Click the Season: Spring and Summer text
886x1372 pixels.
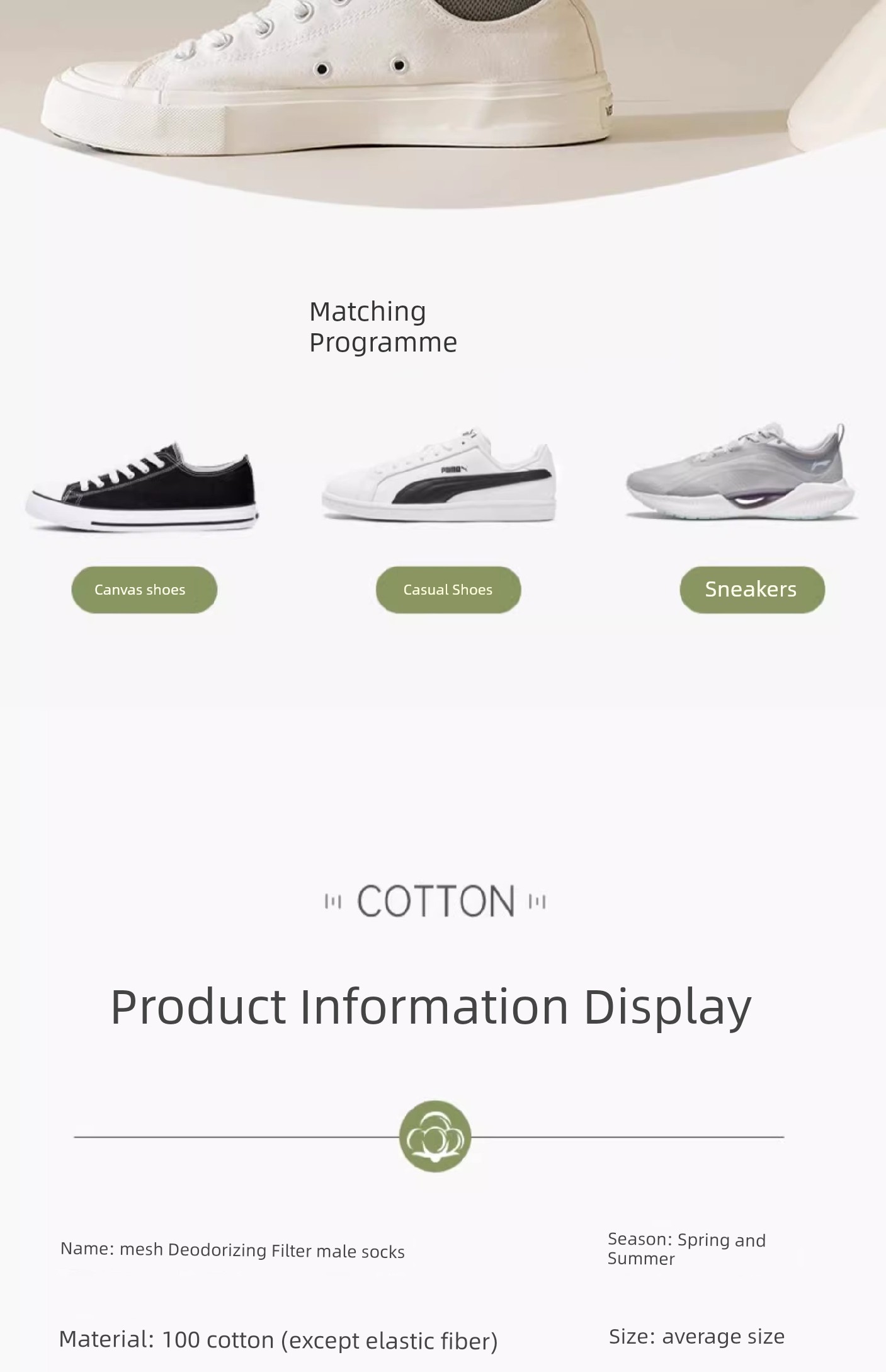(686, 1249)
